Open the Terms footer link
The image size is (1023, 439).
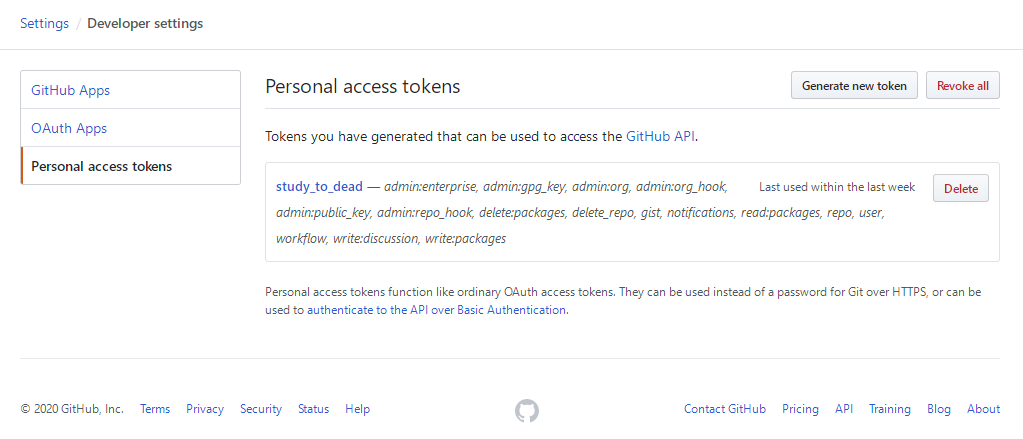pos(155,409)
